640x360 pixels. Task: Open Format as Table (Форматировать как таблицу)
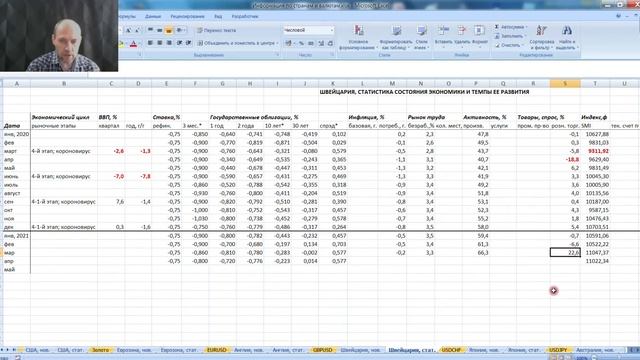395,38
